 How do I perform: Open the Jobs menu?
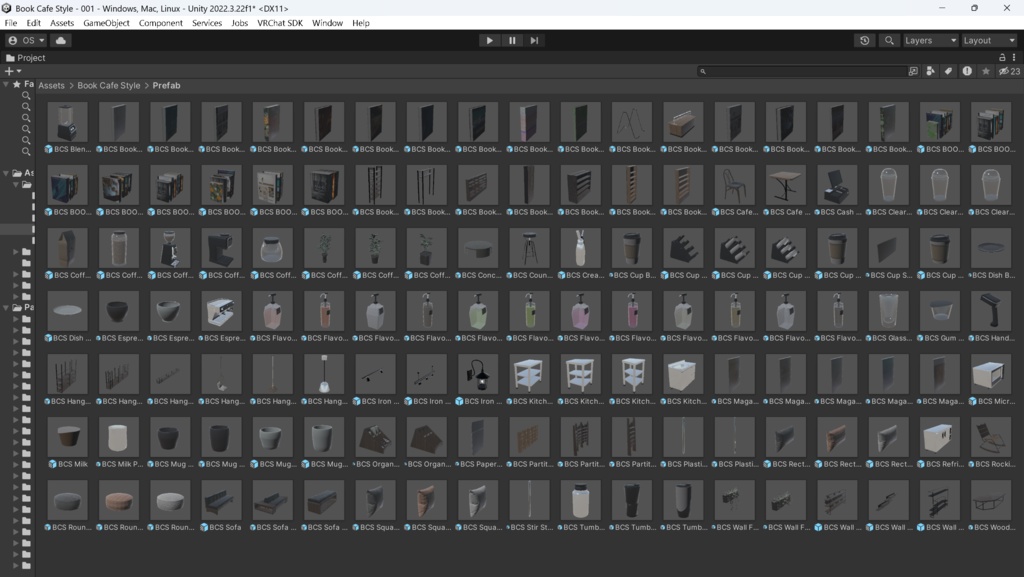pyautogui.click(x=240, y=23)
